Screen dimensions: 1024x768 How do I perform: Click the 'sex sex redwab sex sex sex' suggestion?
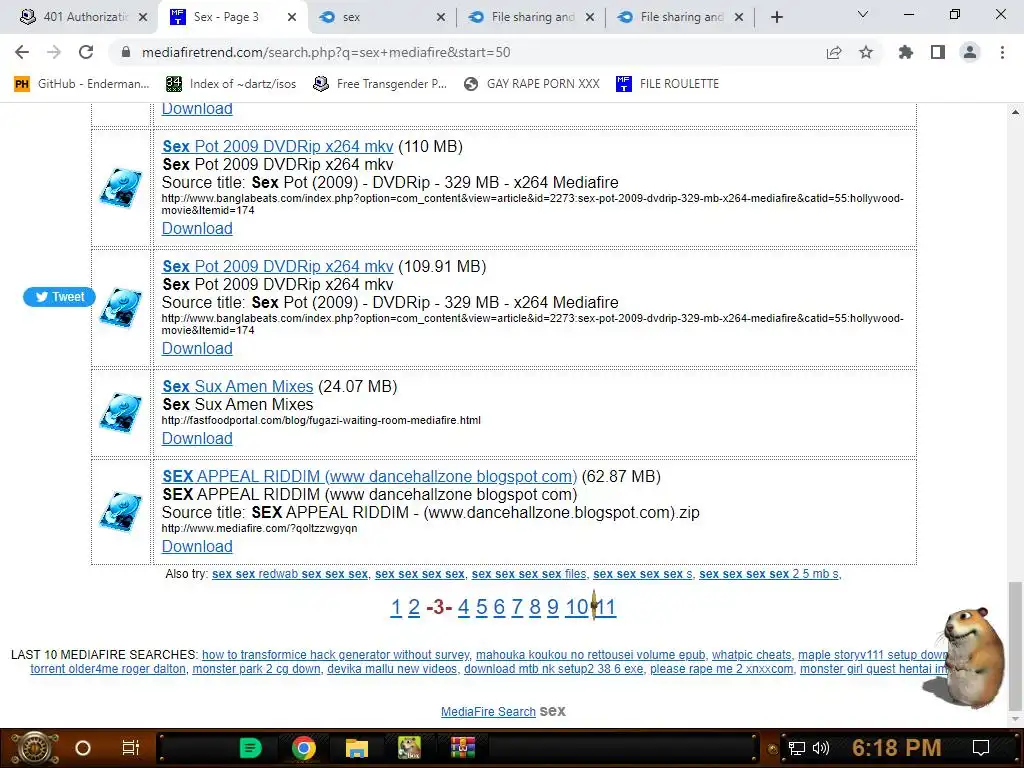coord(290,574)
